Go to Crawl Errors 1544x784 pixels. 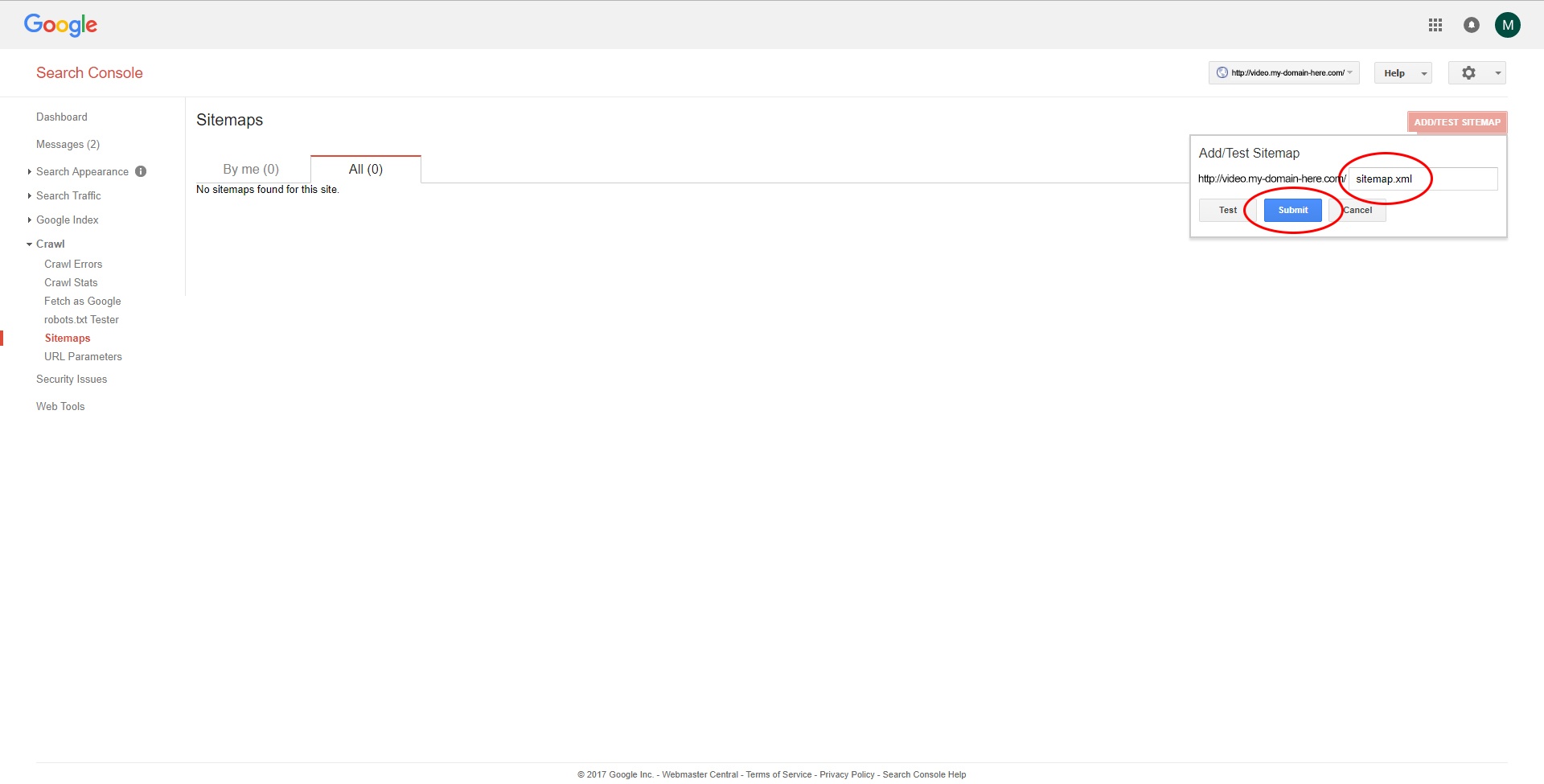(x=73, y=264)
